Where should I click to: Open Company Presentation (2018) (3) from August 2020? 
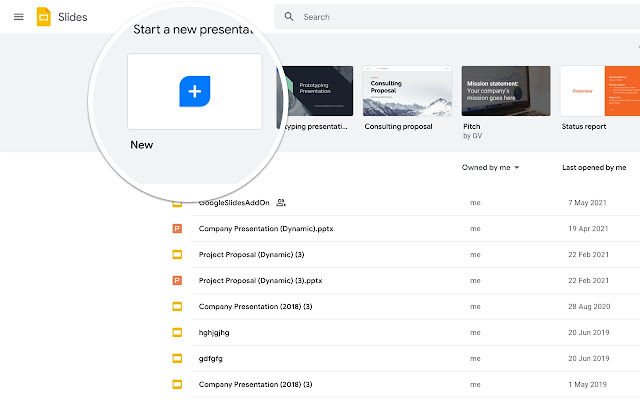click(256, 306)
